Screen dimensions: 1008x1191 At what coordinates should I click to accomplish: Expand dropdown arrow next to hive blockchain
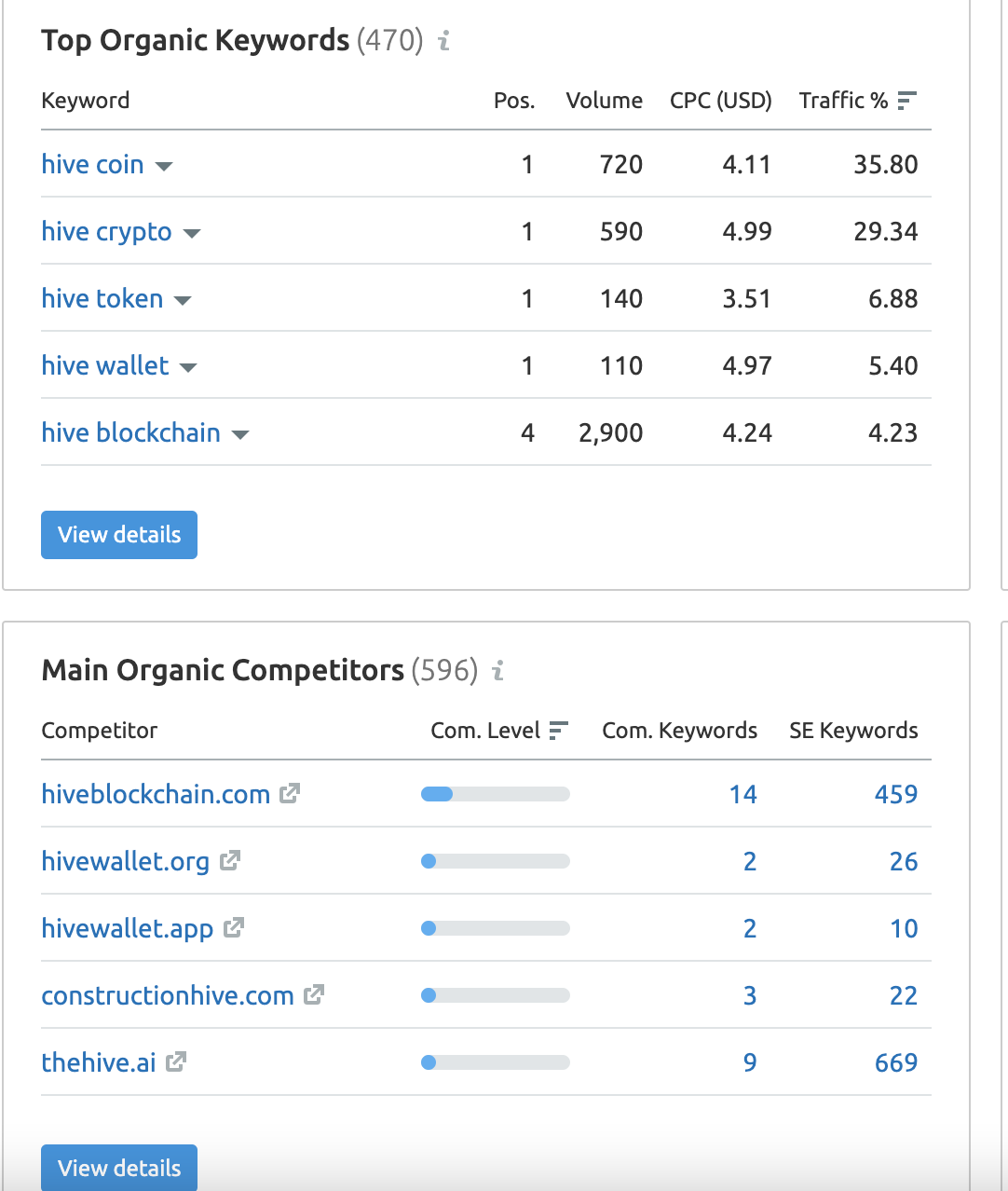click(240, 435)
